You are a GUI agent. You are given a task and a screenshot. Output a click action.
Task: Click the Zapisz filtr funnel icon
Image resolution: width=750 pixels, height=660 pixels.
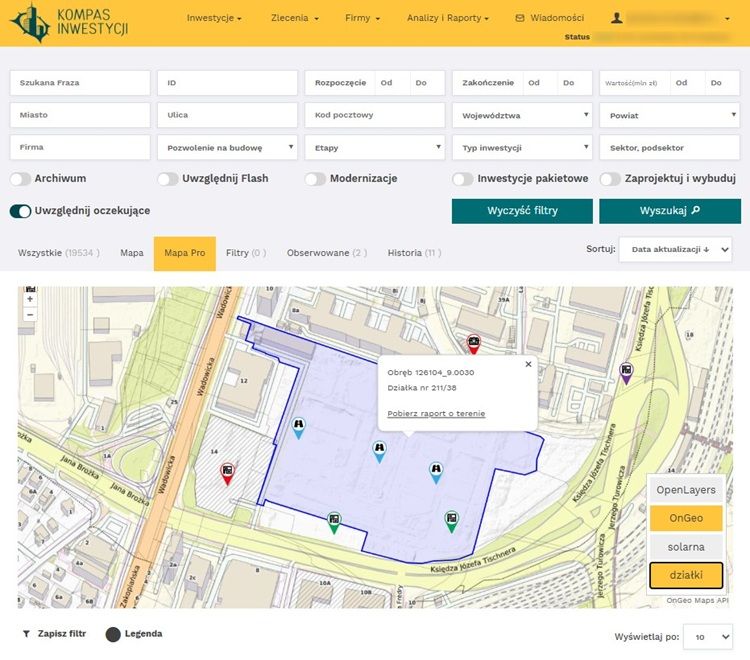tap(26, 634)
